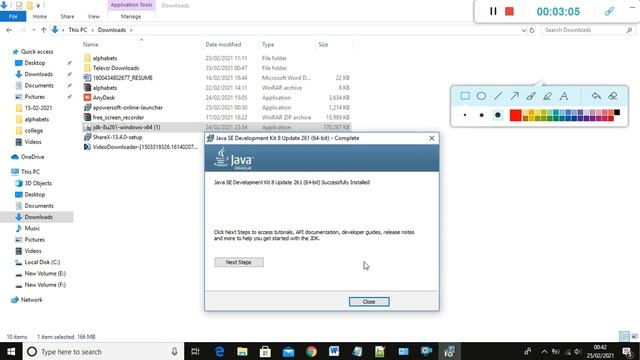Choose the smallest brush thickness
Screen dimensions: 640x360
pyautogui.click(x=465, y=115)
